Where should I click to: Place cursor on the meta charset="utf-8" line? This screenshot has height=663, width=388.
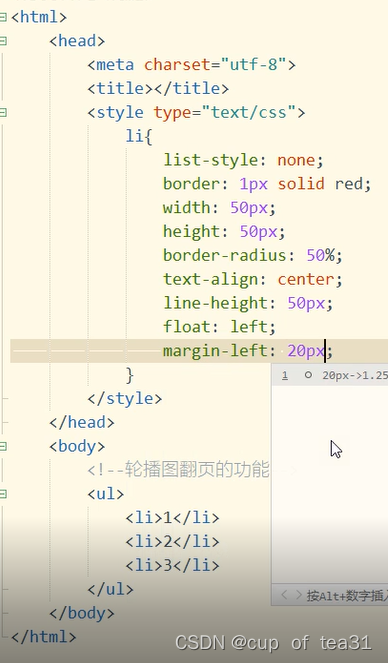click(x=191, y=65)
